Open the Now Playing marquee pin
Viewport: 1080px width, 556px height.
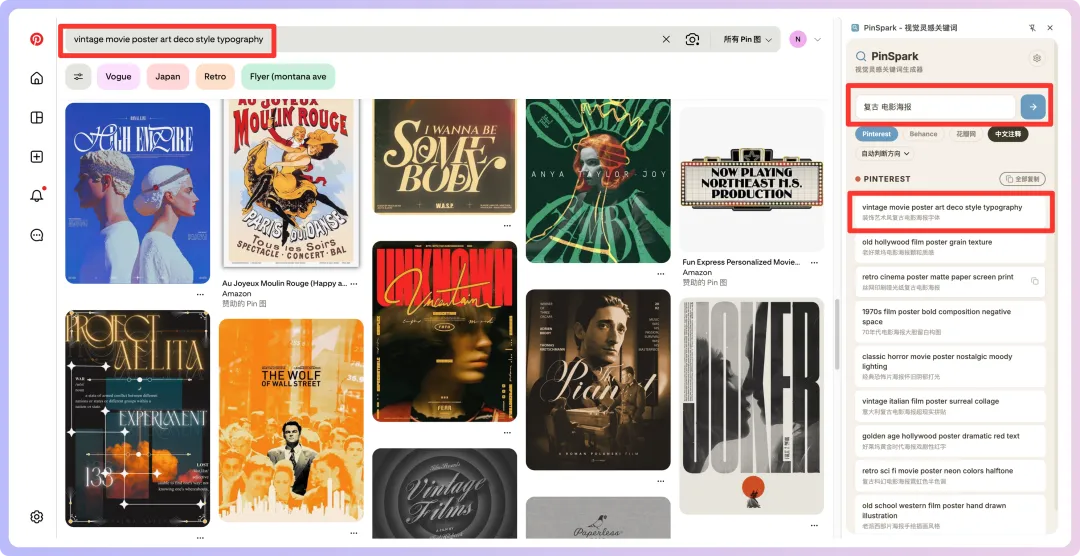[x=752, y=180]
